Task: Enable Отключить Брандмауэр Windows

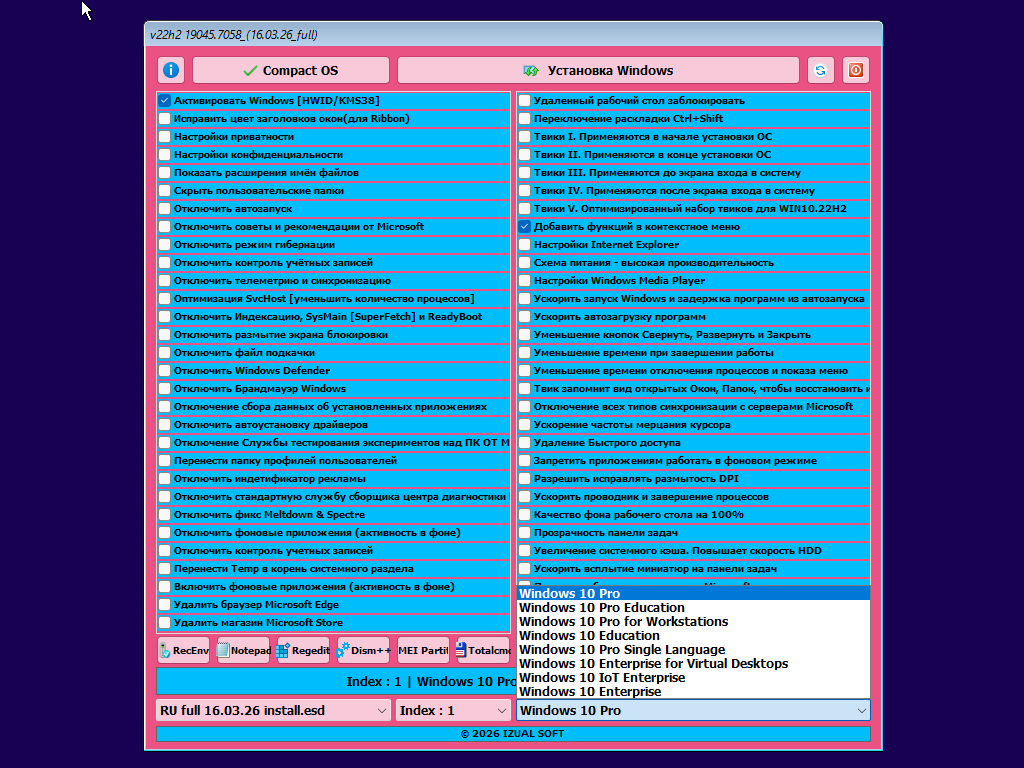Action: coord(165,389)
